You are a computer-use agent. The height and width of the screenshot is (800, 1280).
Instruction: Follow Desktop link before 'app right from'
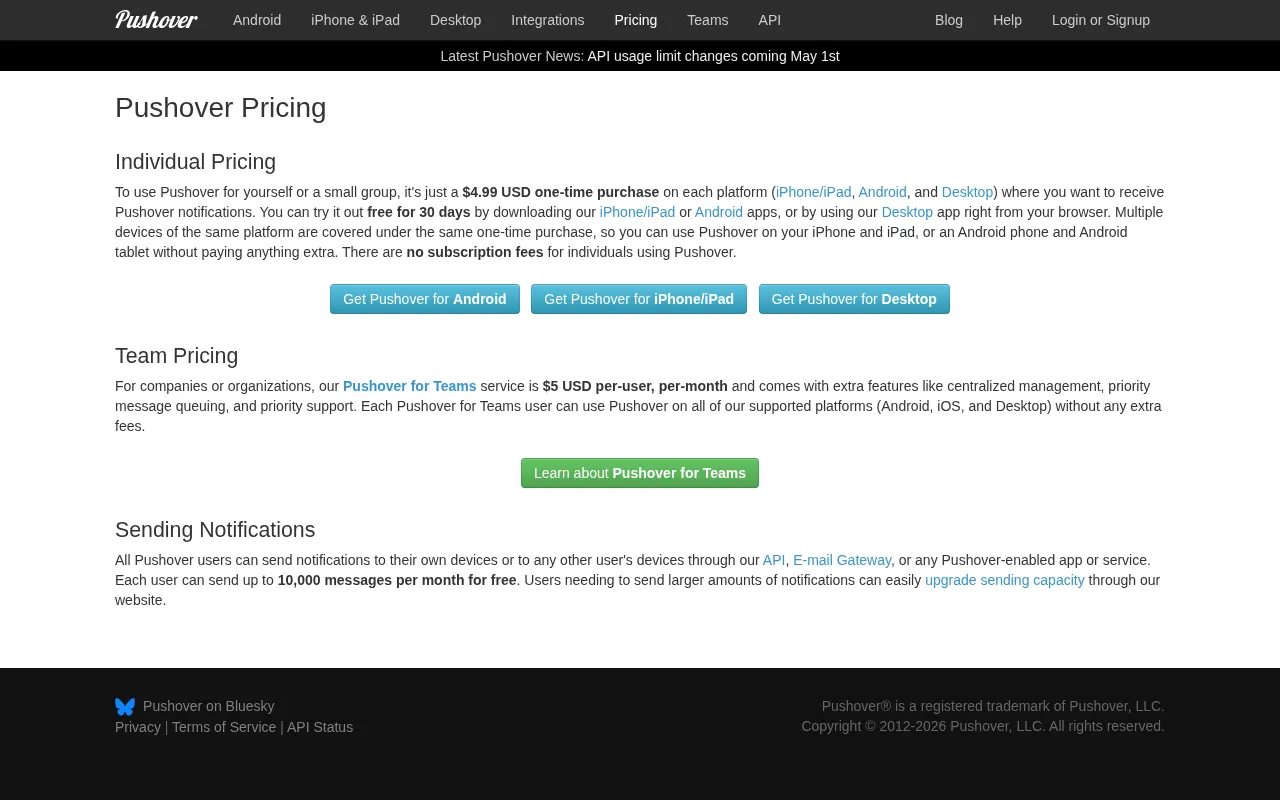(x=907, y=212)
